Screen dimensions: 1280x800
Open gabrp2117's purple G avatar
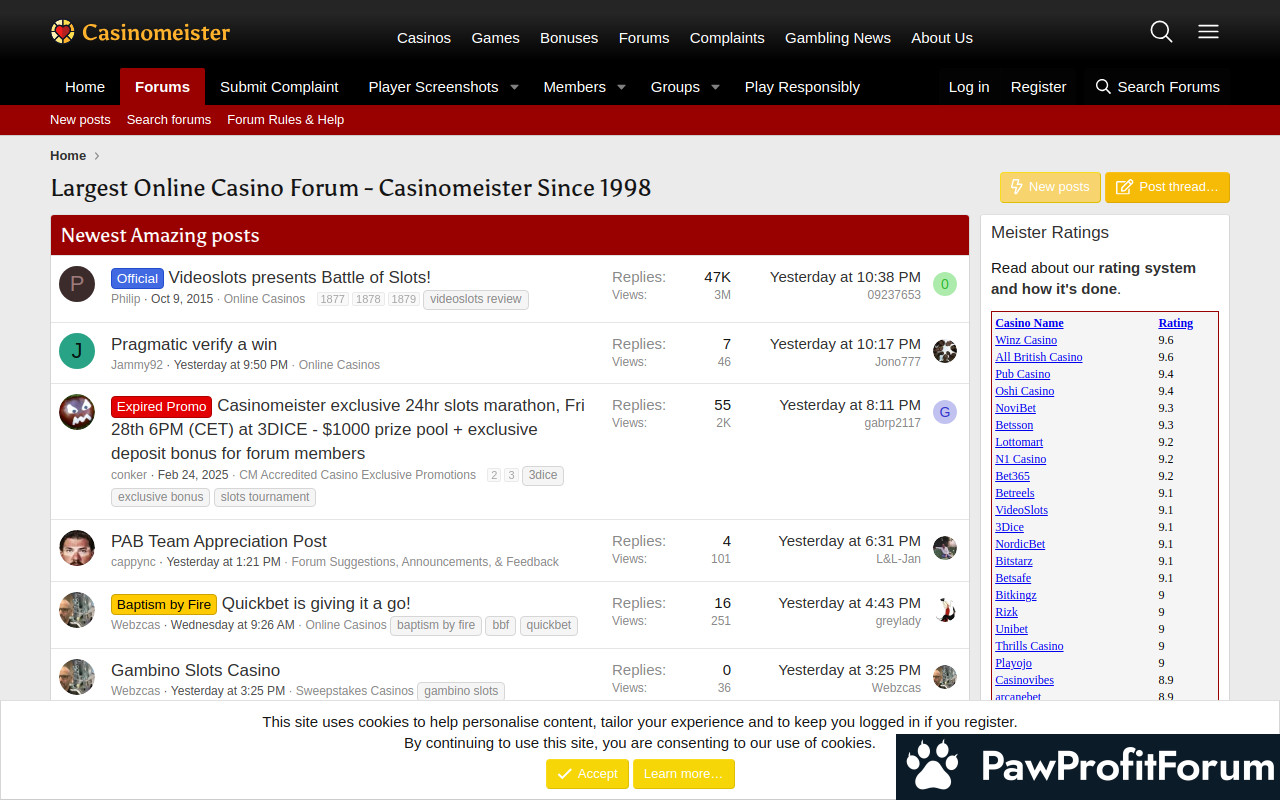point(945,412)
